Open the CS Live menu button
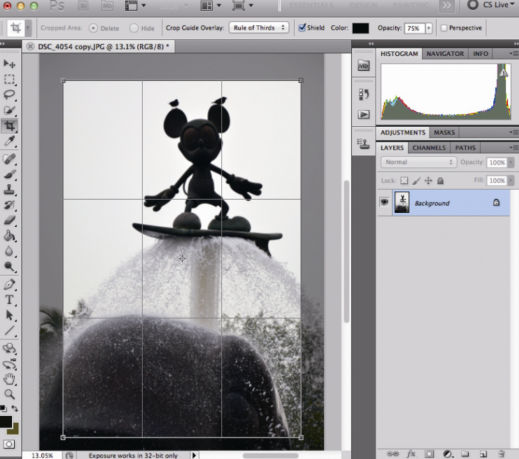 tap(491, 5)
